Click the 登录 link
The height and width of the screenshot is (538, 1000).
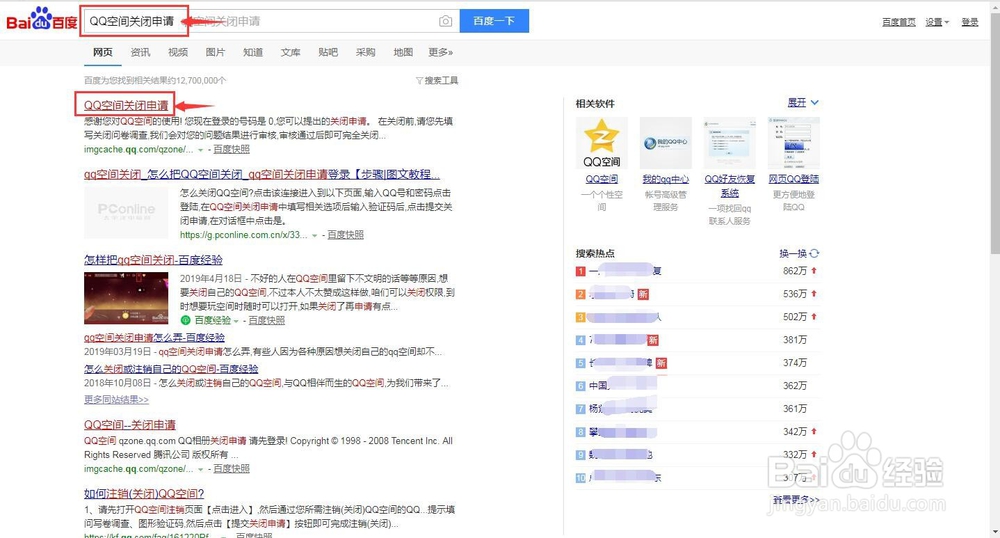(x=969, y=22)
